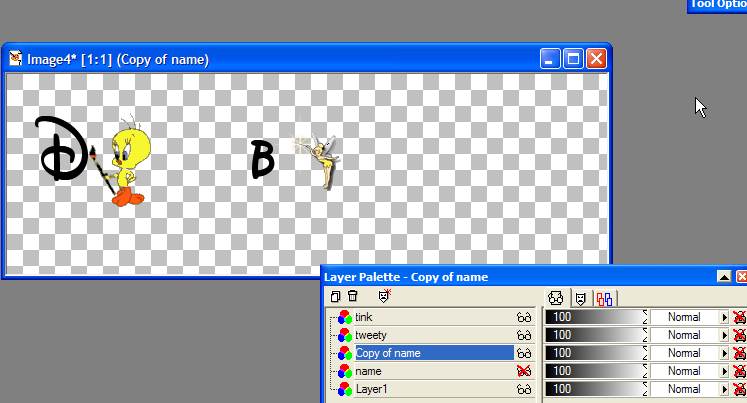
Task: Hide the tweety layer via the glasses icon
Action: pyautogui.click(x=524, y=335)
